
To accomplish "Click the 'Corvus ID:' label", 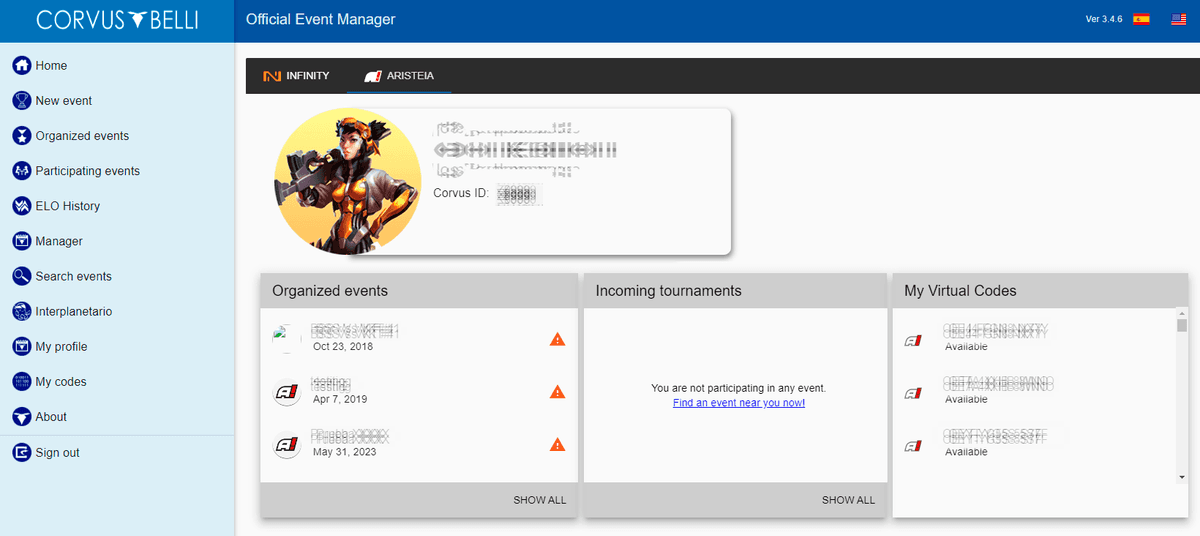I will [x=461, y=193].
